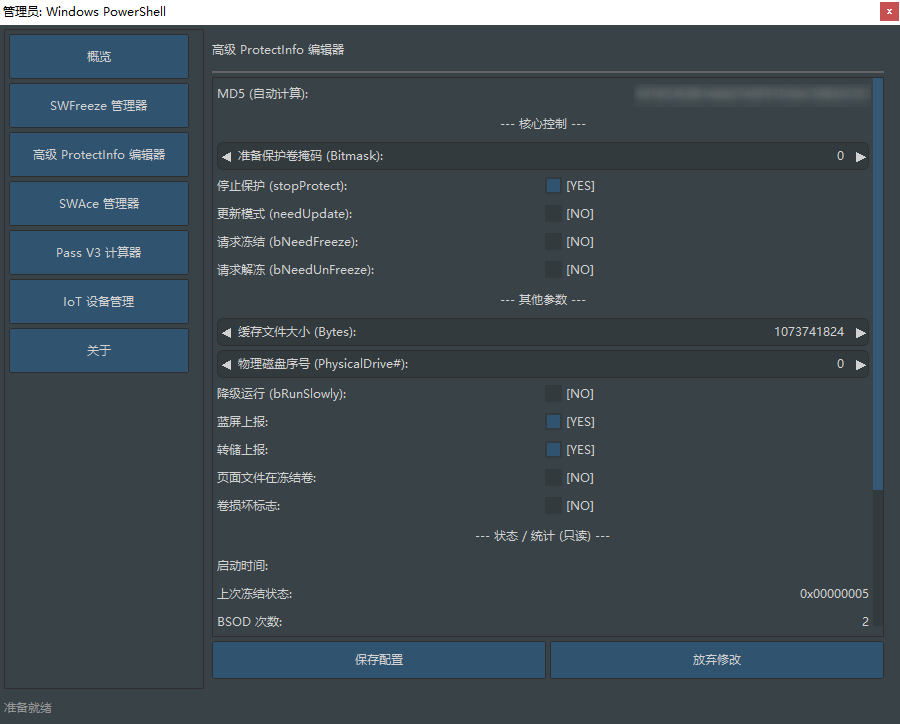Click the vertical scrollbar thumb
Viewport: 900px width, 724px height.
[x=878, y=284]
